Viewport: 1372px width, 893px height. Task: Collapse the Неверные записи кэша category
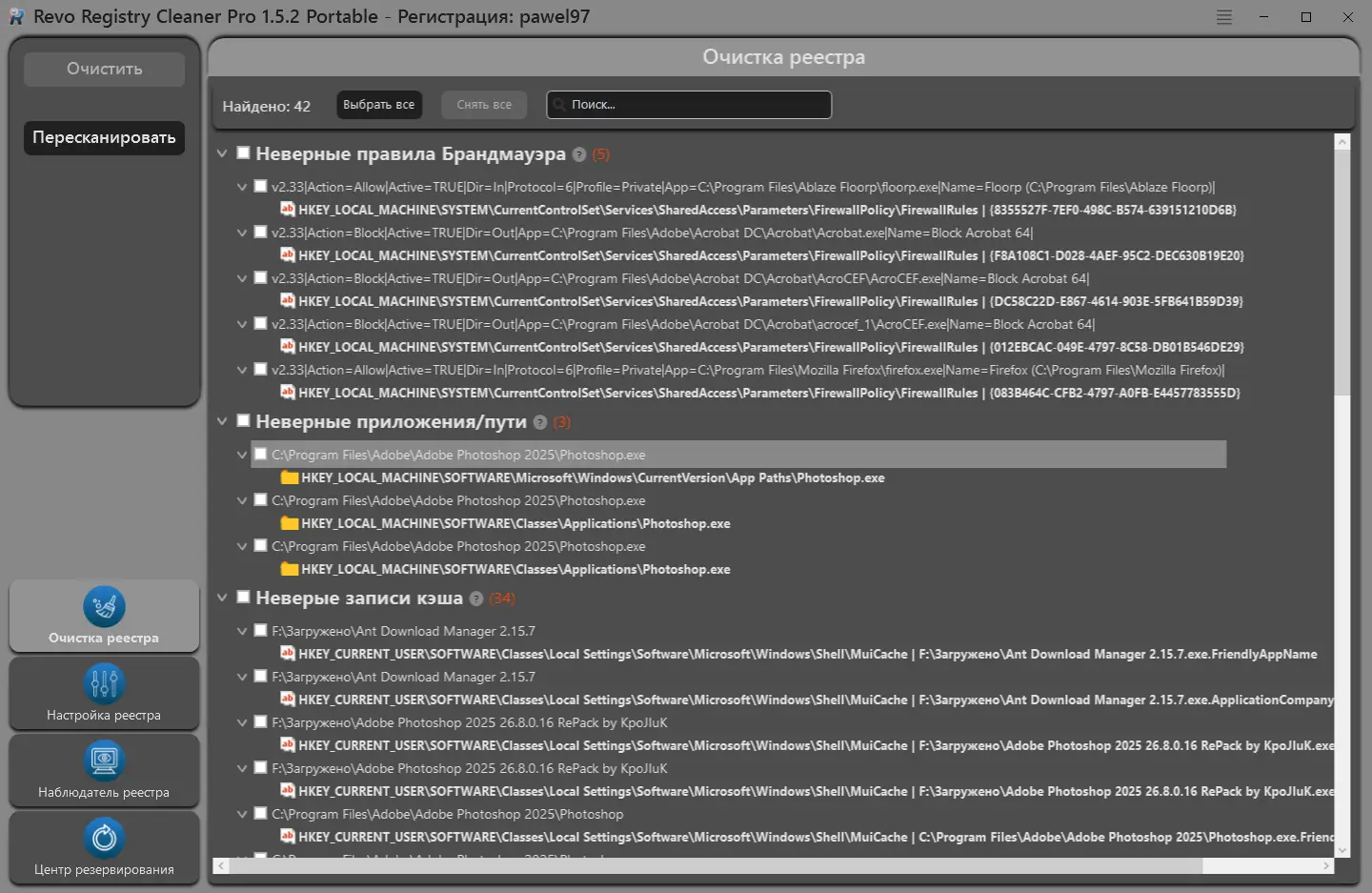coord(222,598)
